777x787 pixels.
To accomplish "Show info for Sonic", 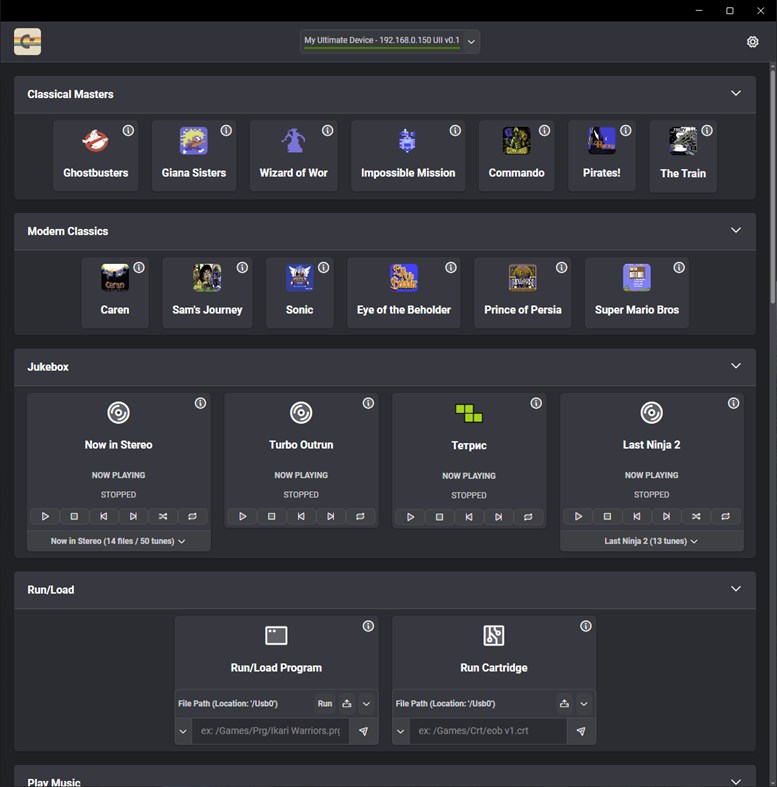I will coord(324,268).
